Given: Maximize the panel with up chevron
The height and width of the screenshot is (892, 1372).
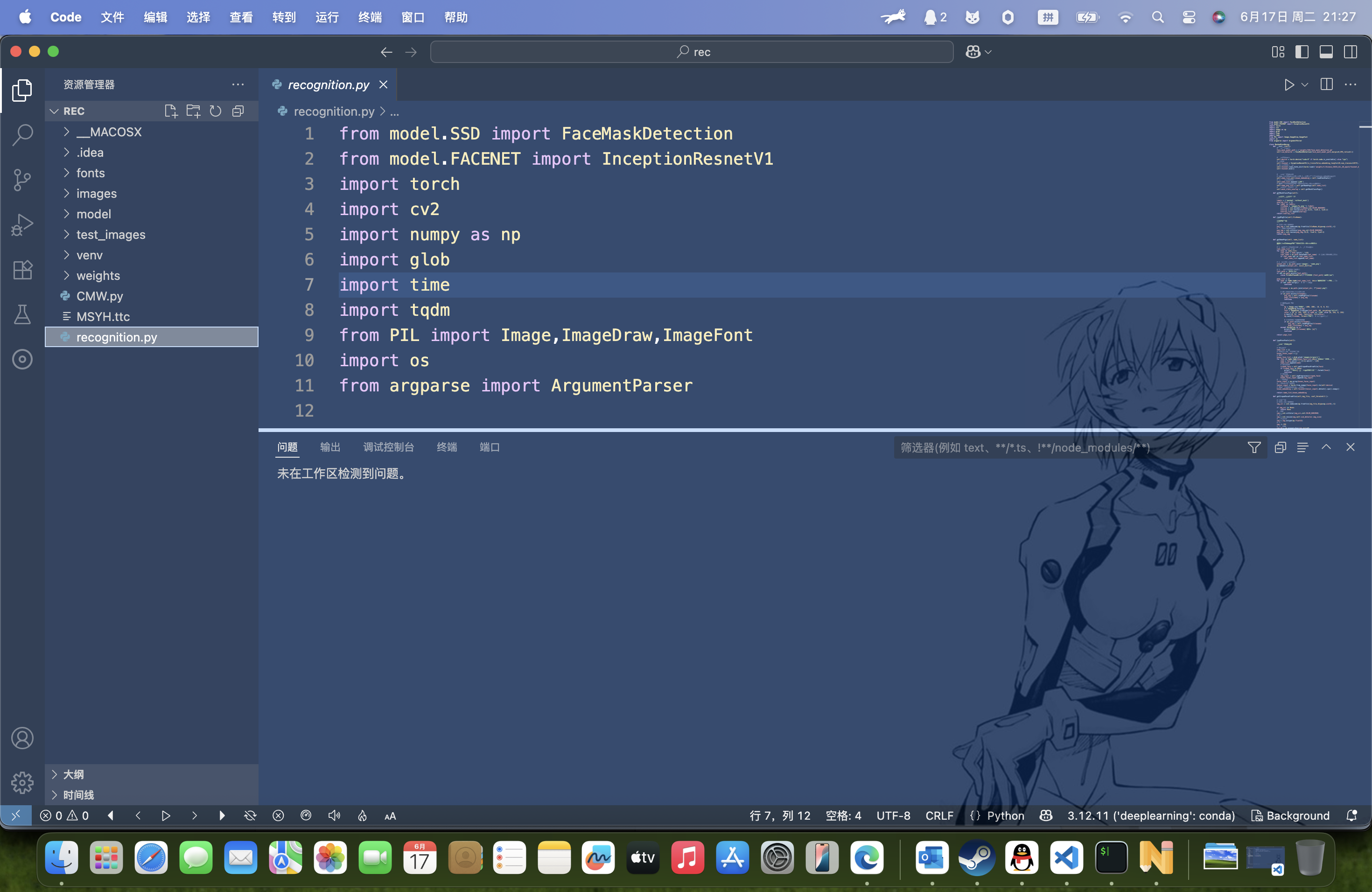Looking at the screenshot, I should (x=1326, y=447).
